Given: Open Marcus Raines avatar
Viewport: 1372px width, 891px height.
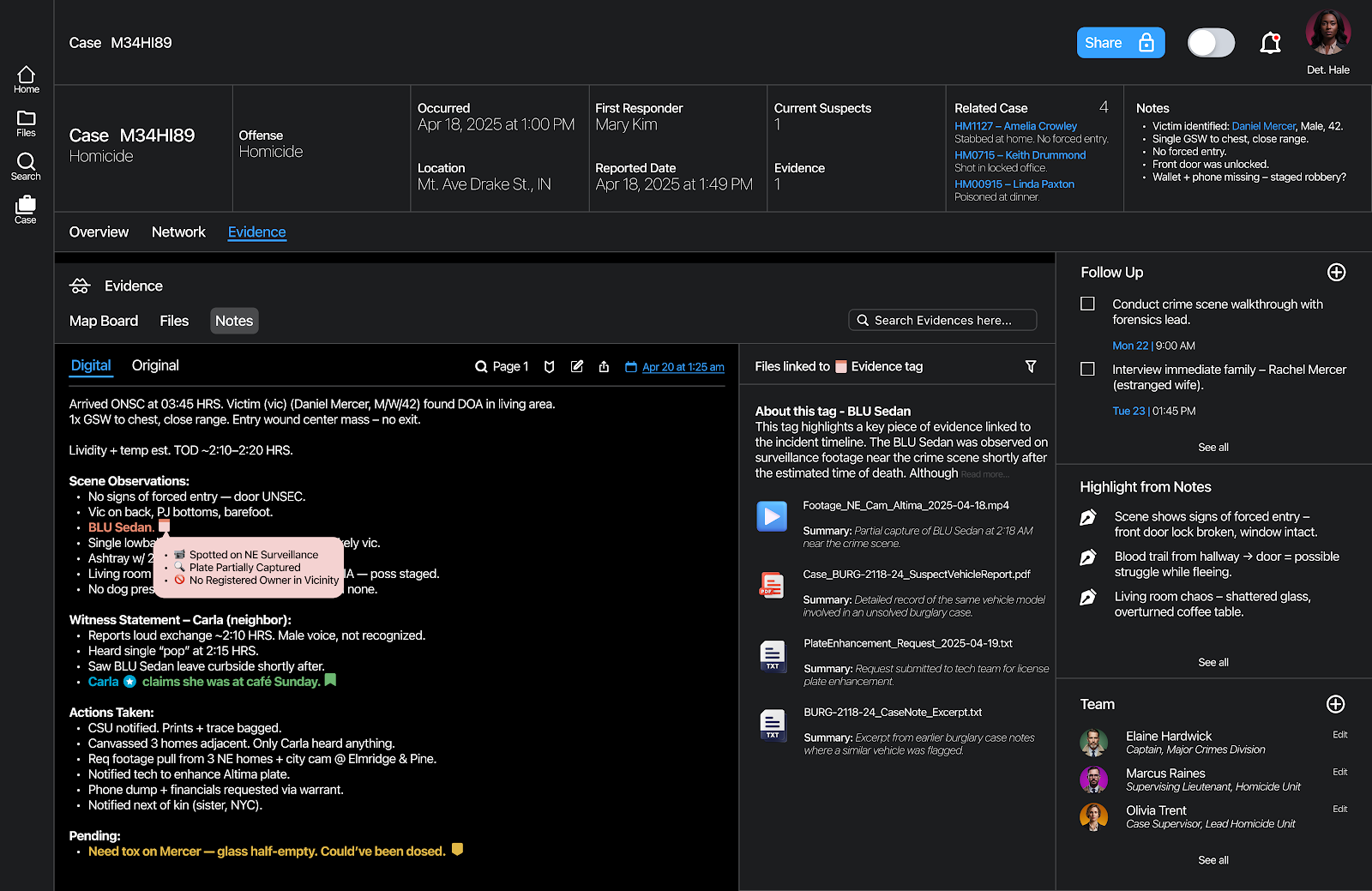Looking at the screenshot, I should click(x=1093, y=780).
